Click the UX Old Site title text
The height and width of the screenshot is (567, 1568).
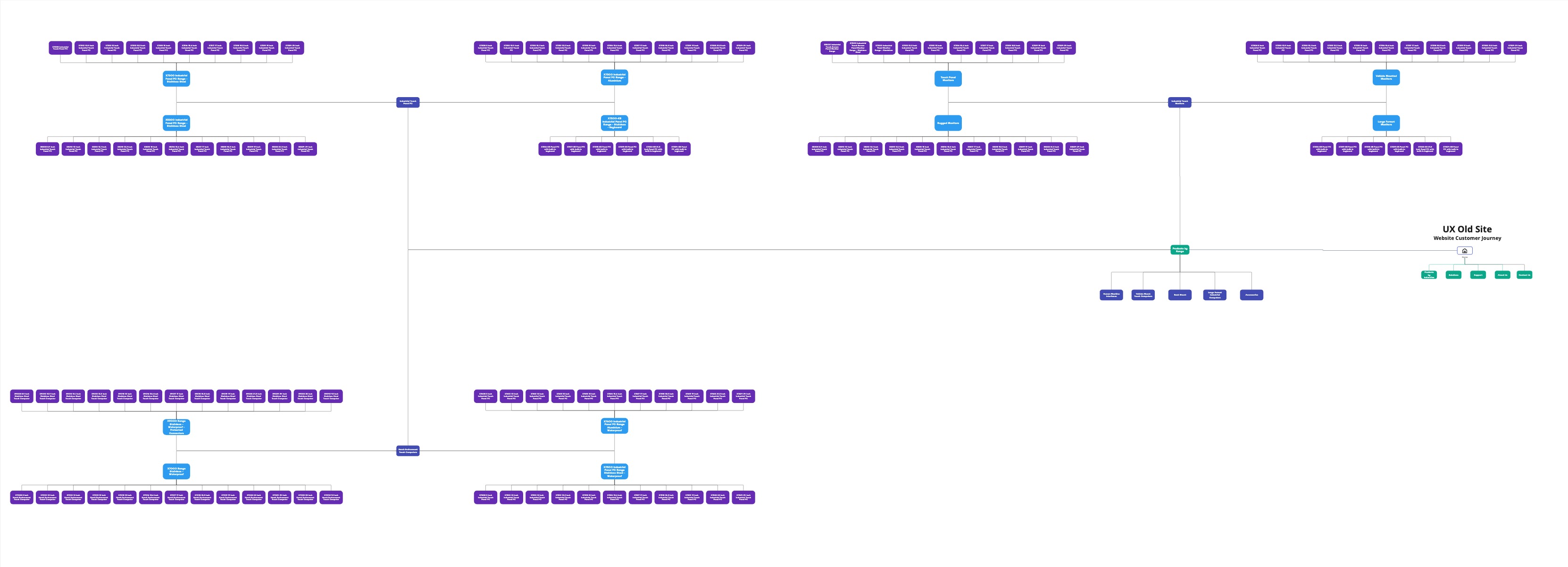[1467, 230]
